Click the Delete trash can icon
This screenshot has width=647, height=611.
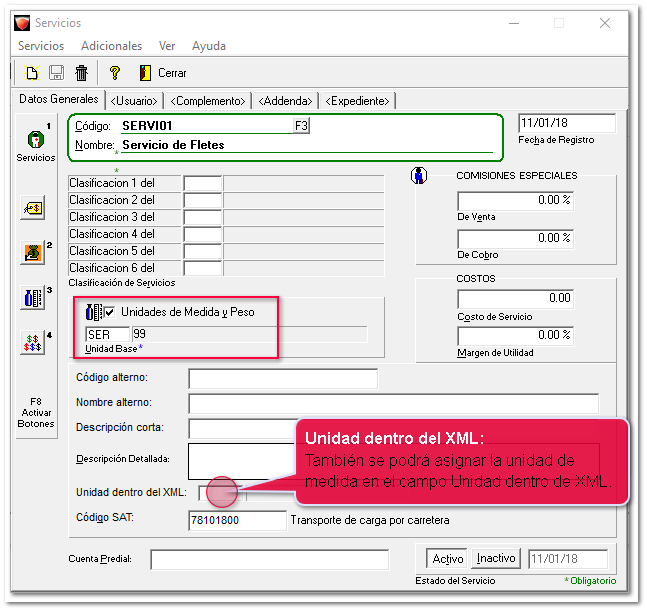pyautogui.click(x=82, y=73)
